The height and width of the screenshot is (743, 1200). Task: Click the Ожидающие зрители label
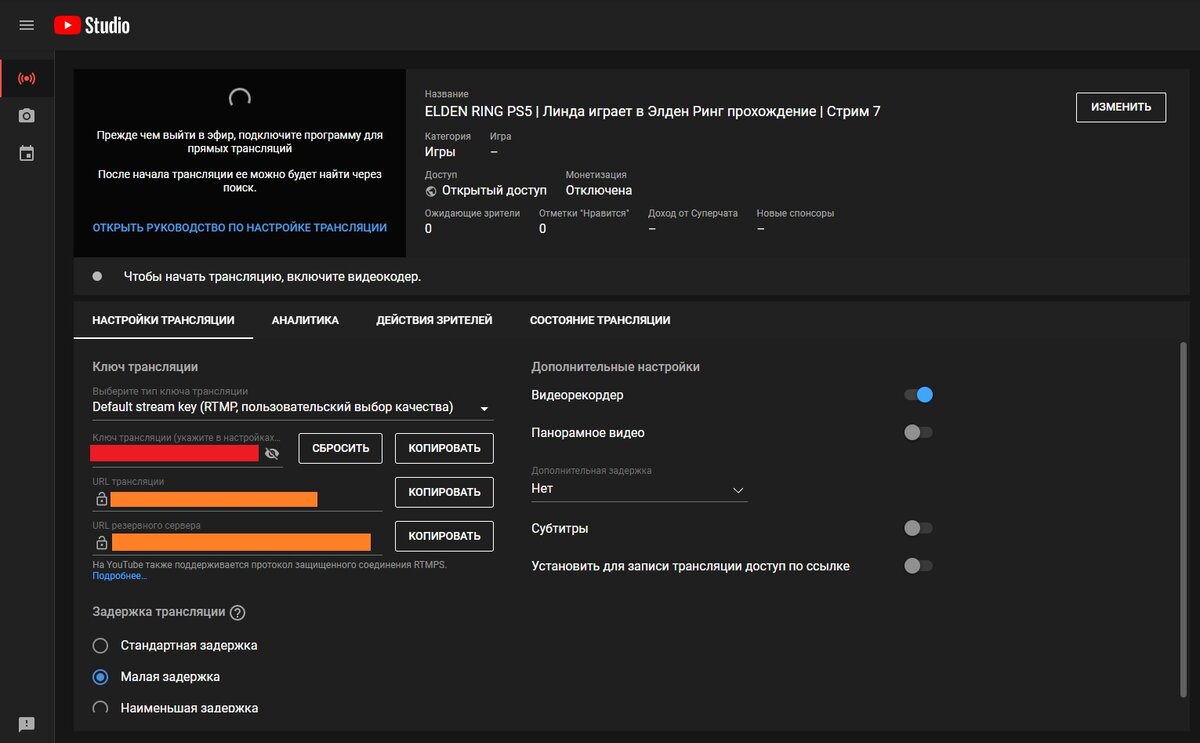point(472,213)
